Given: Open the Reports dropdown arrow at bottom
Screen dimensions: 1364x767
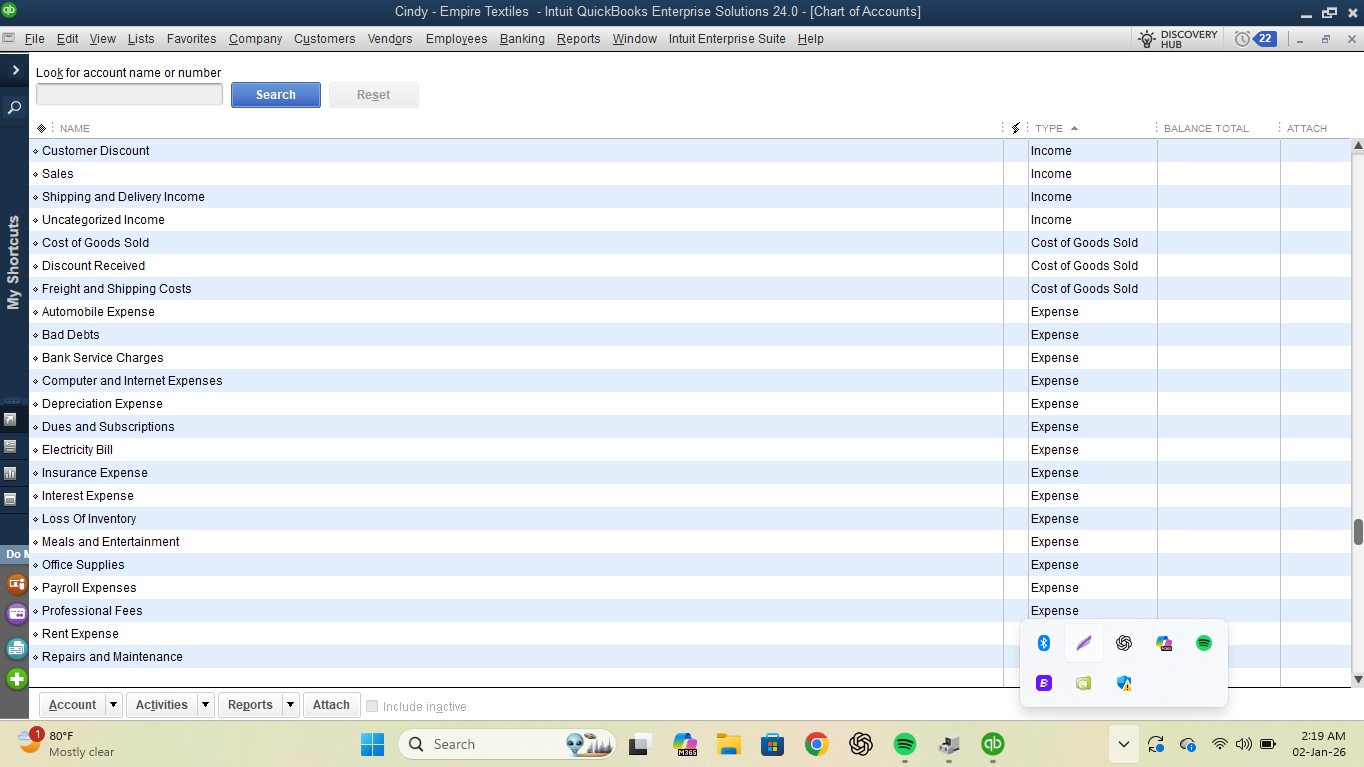Looking at the screenshot, I should 290,705.
